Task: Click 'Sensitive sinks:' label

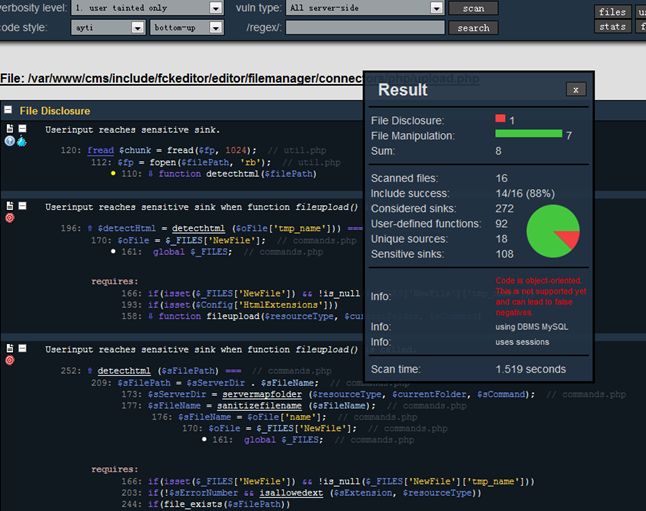Action: (407, 254)
